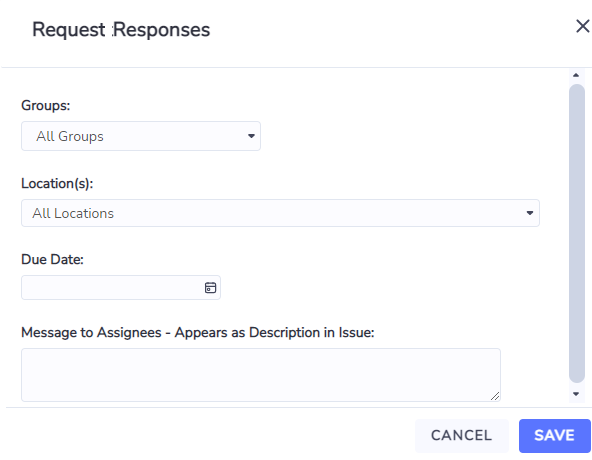Click the Groups dropdown arrow

click(251, 136)
